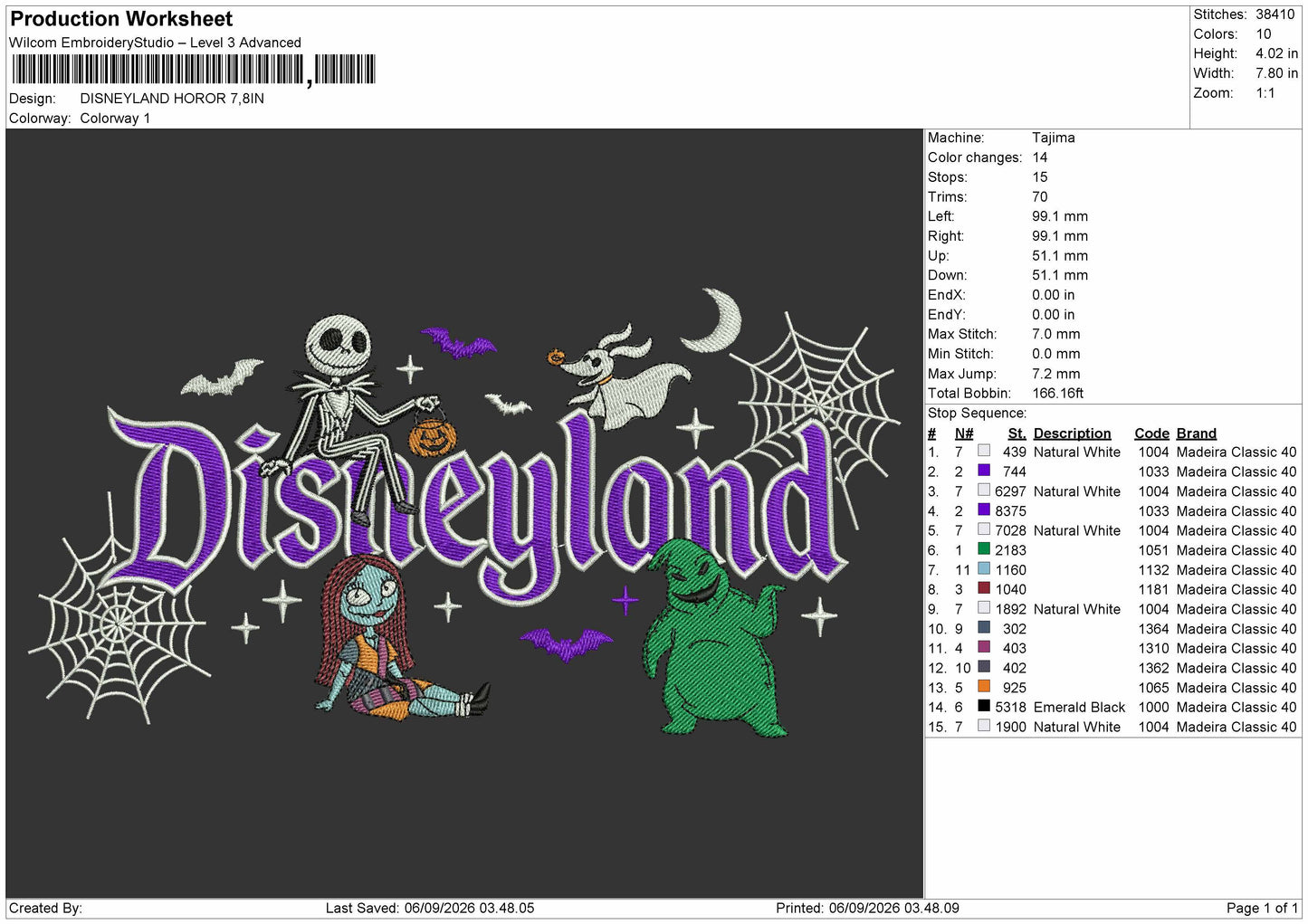Click the Max Stitch value '7.0 mm'
This screenshot has width=1308, height=924.
[x=1056, y=334]
